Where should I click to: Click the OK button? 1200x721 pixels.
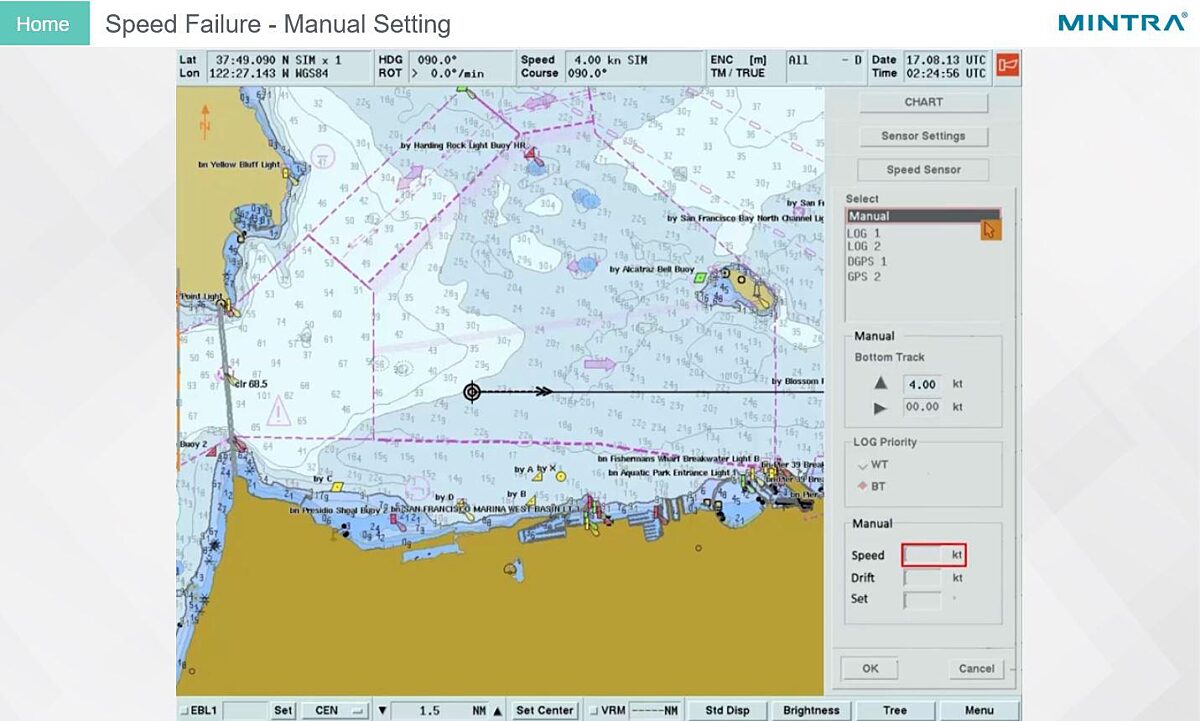870,669
